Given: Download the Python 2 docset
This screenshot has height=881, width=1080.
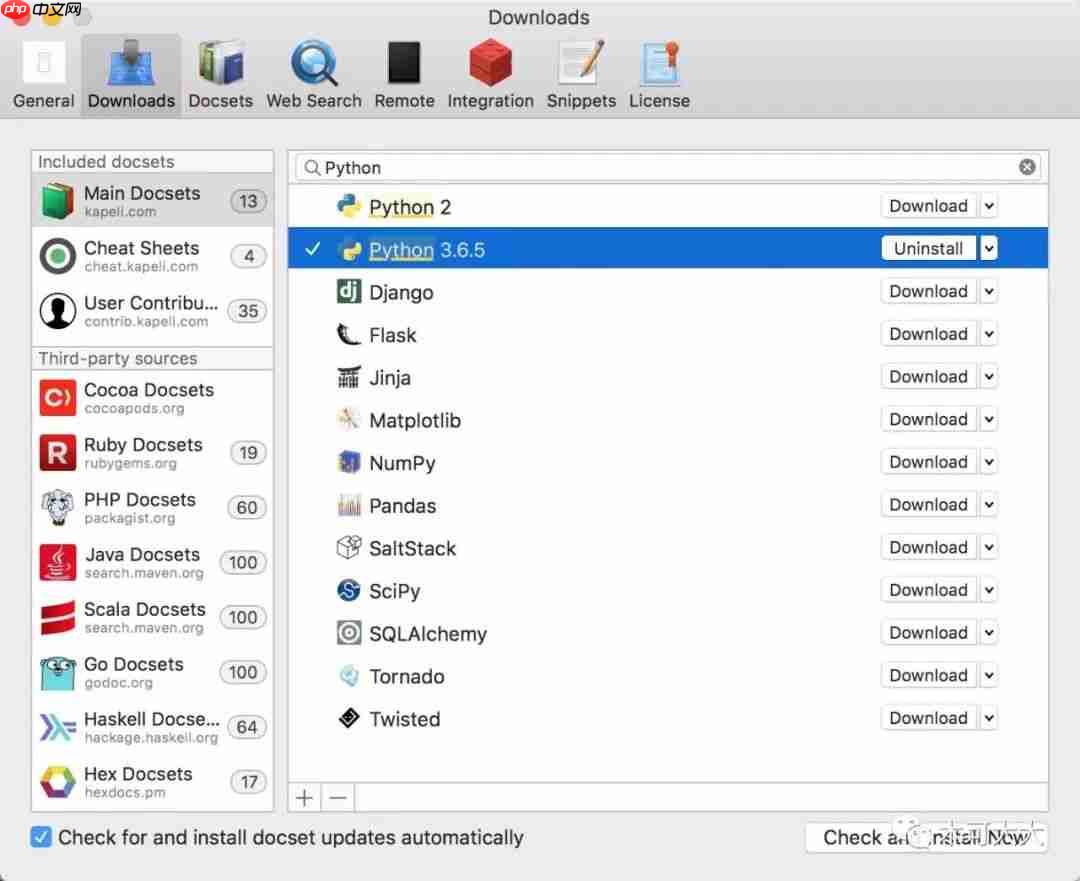Looking at the screenshot, I should [x=928, y=206].
